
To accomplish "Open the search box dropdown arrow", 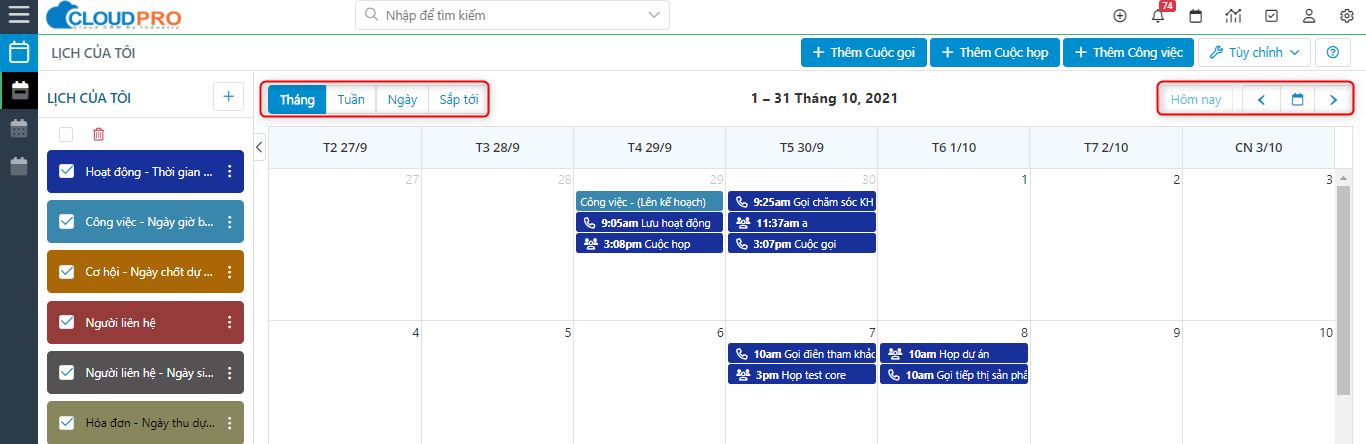I will click(654, 15).
